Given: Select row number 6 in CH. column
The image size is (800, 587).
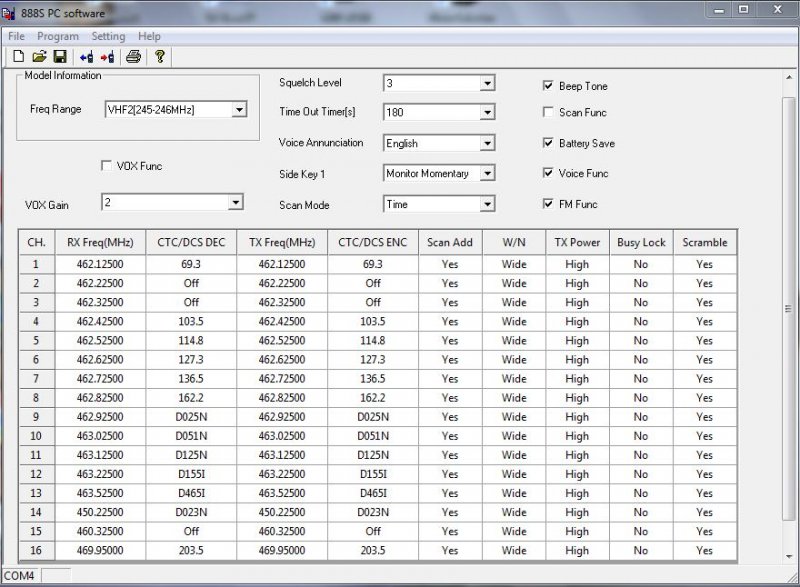Looking at the screenshot, I should coord(36,360).
